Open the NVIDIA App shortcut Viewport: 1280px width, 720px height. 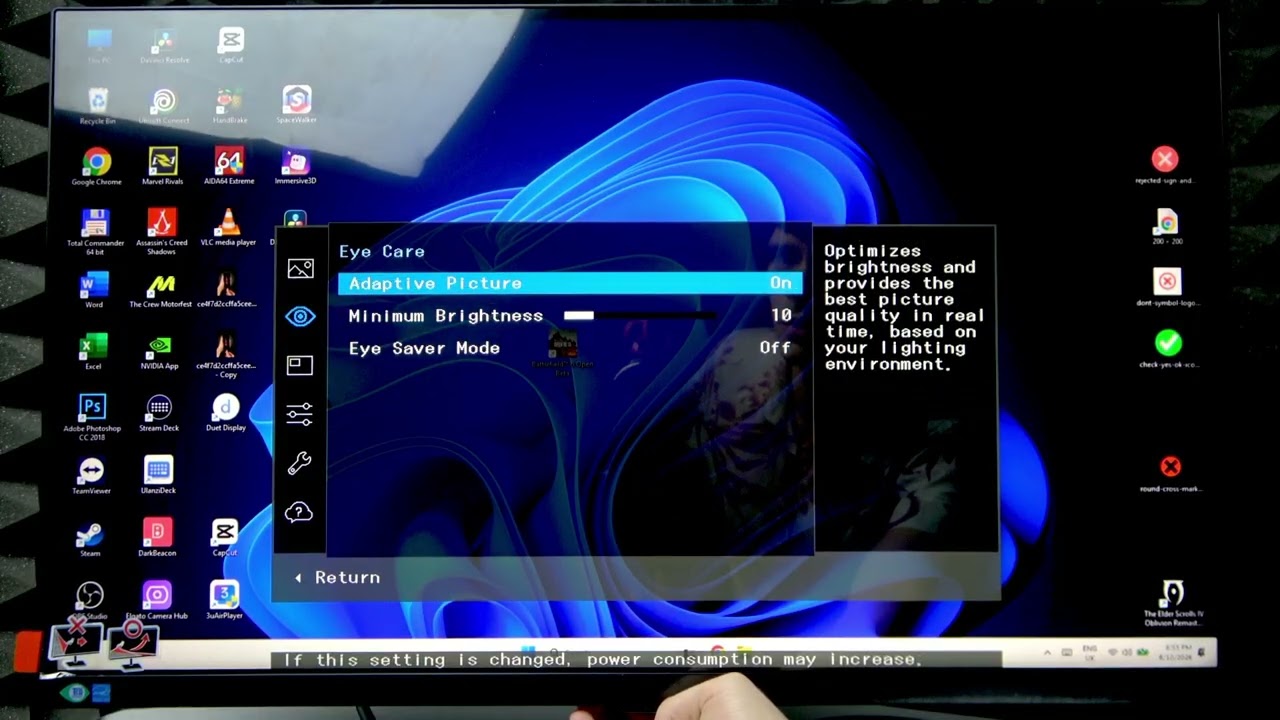159,353
